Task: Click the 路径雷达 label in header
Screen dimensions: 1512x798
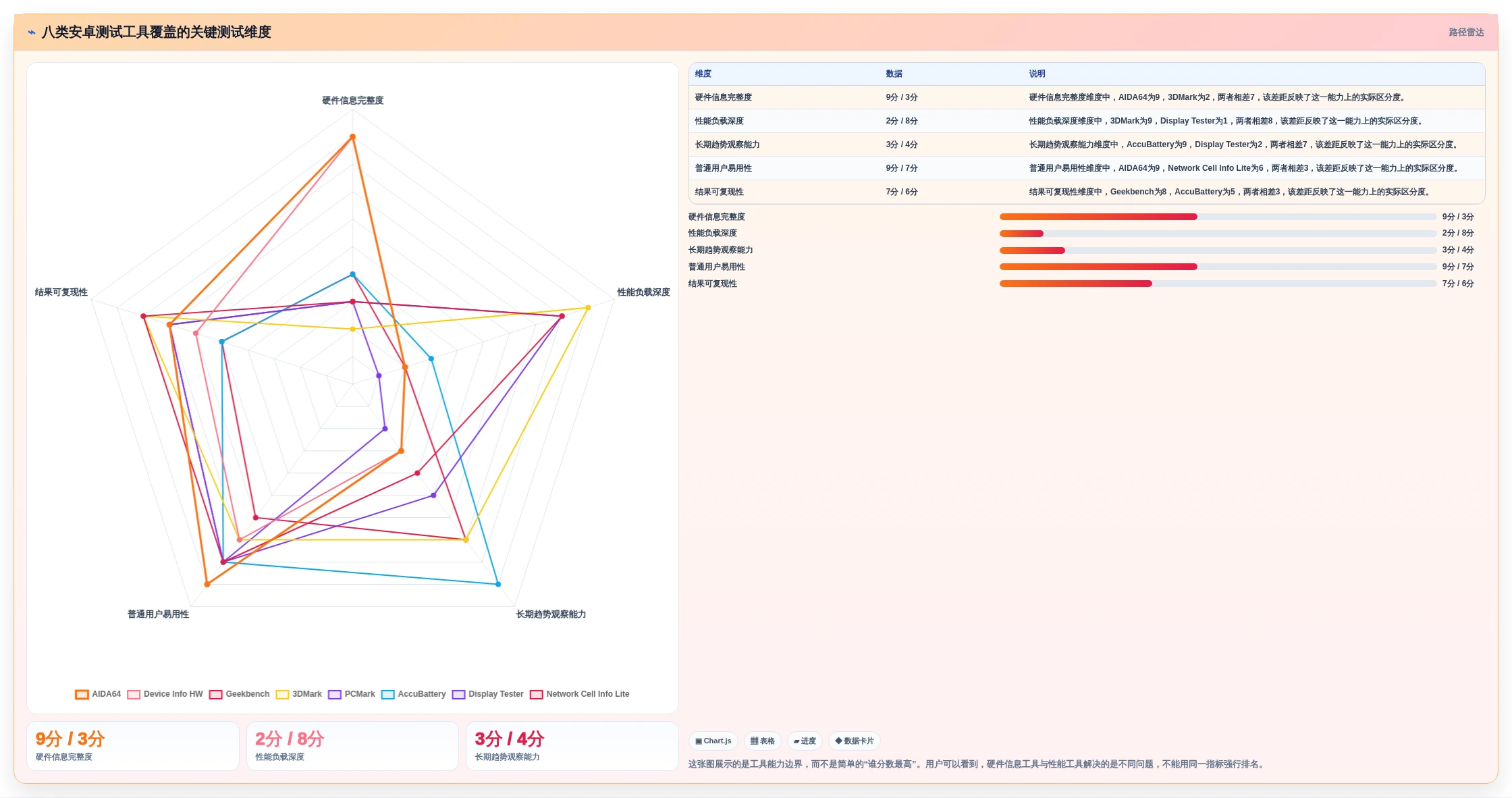Action: click(x=1466, y=32)
